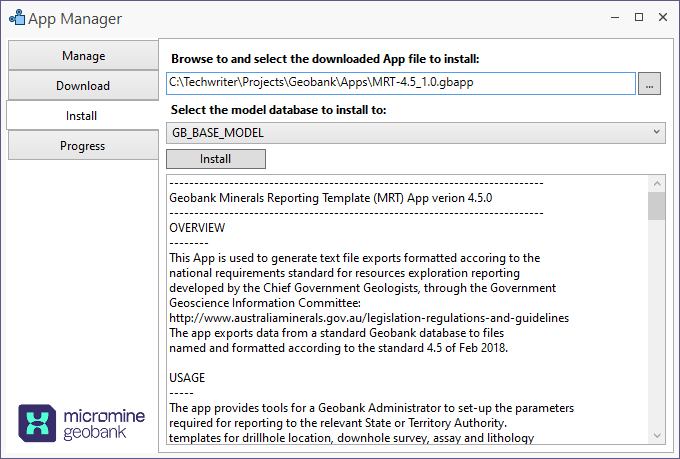680x459 pixels.
Task: Click the App Manager title bar icon
Action: click(17, 19)
